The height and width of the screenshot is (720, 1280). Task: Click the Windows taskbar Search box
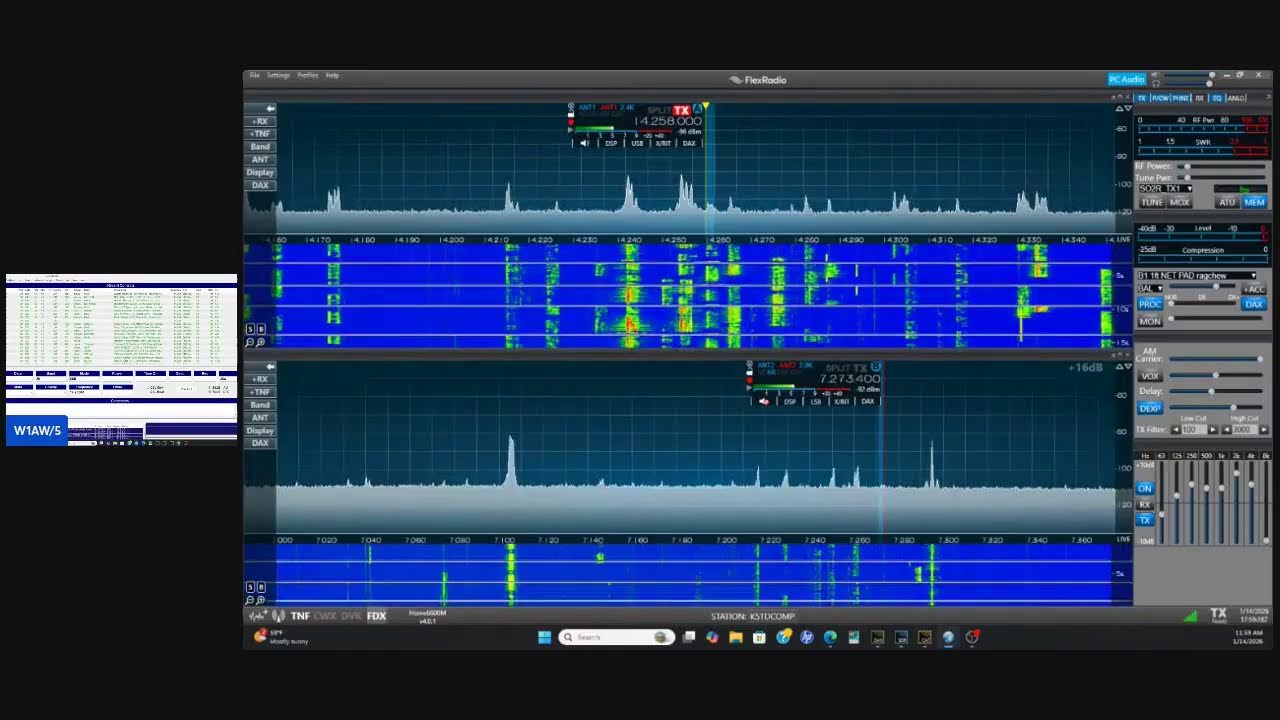pos(616,637)
